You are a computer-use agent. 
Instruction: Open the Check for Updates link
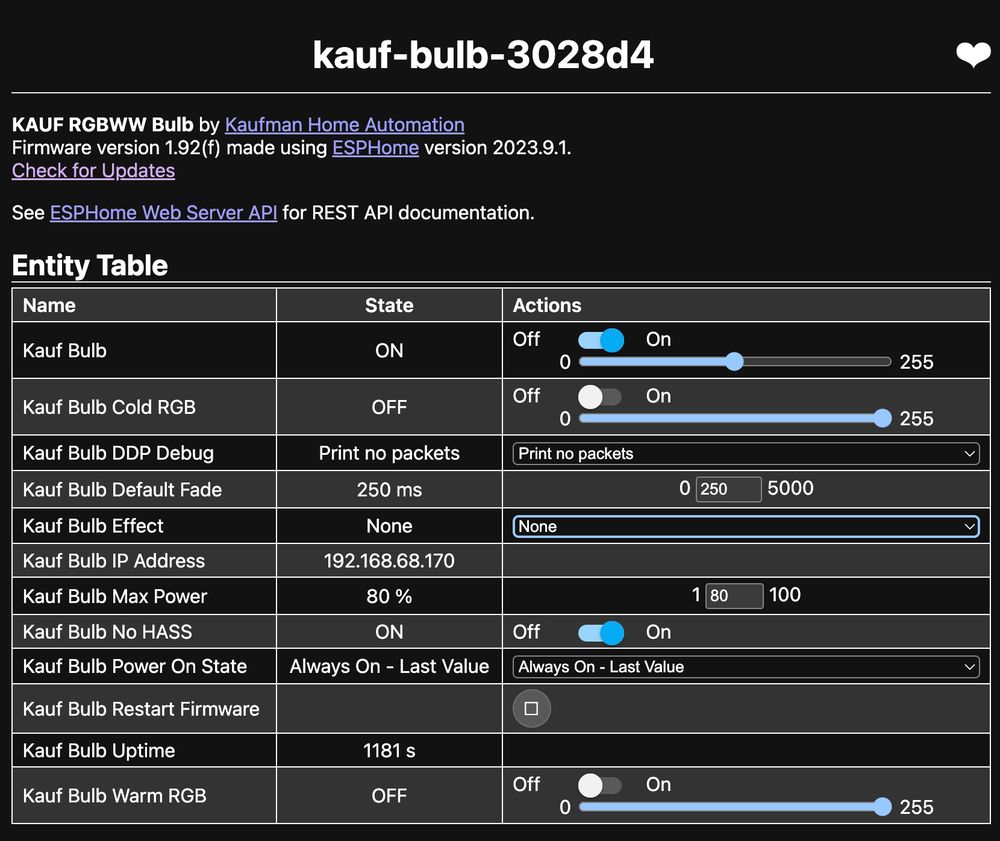[x=93, y=170]
